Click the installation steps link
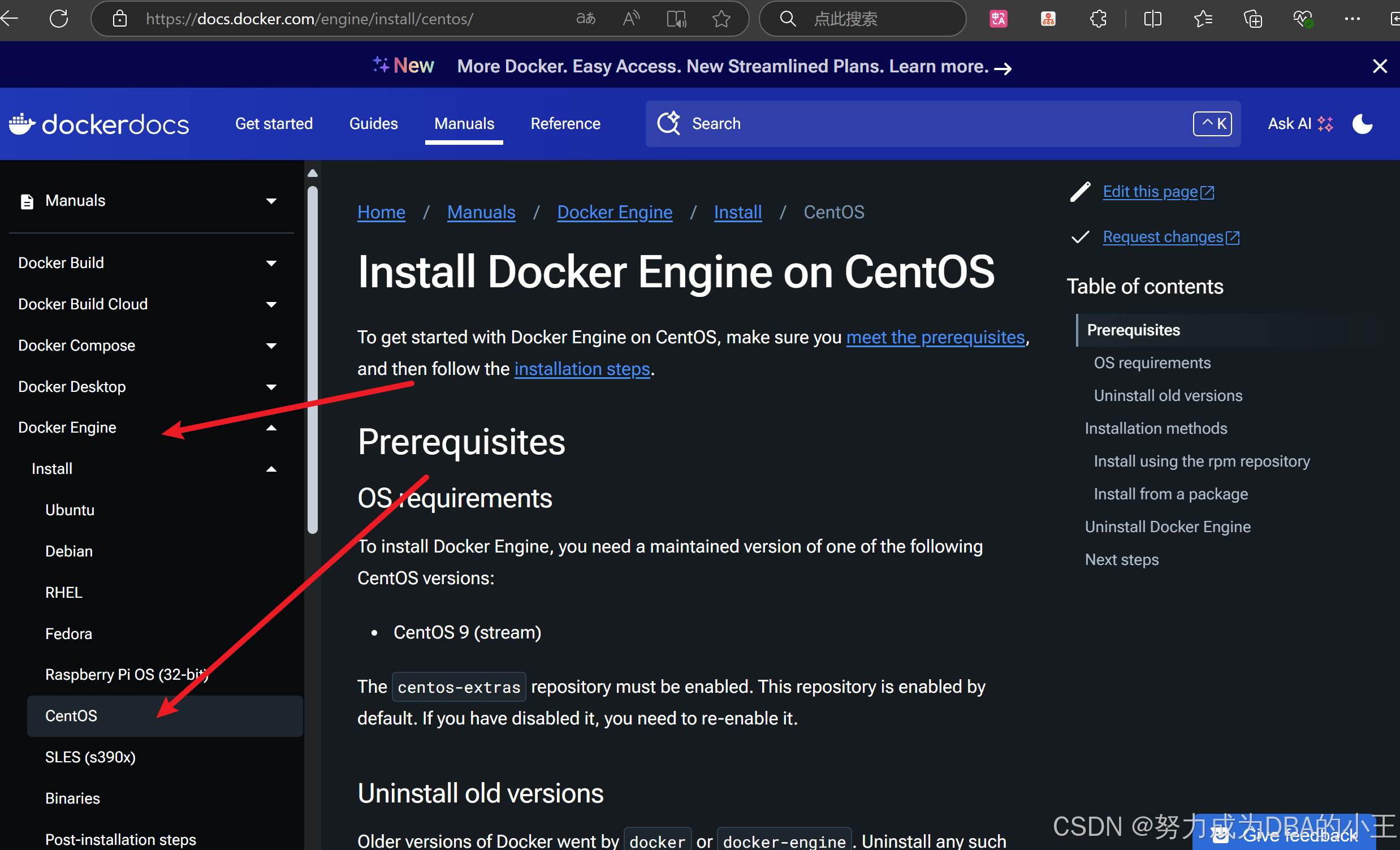1400x850 pixels. coord(582,369)
